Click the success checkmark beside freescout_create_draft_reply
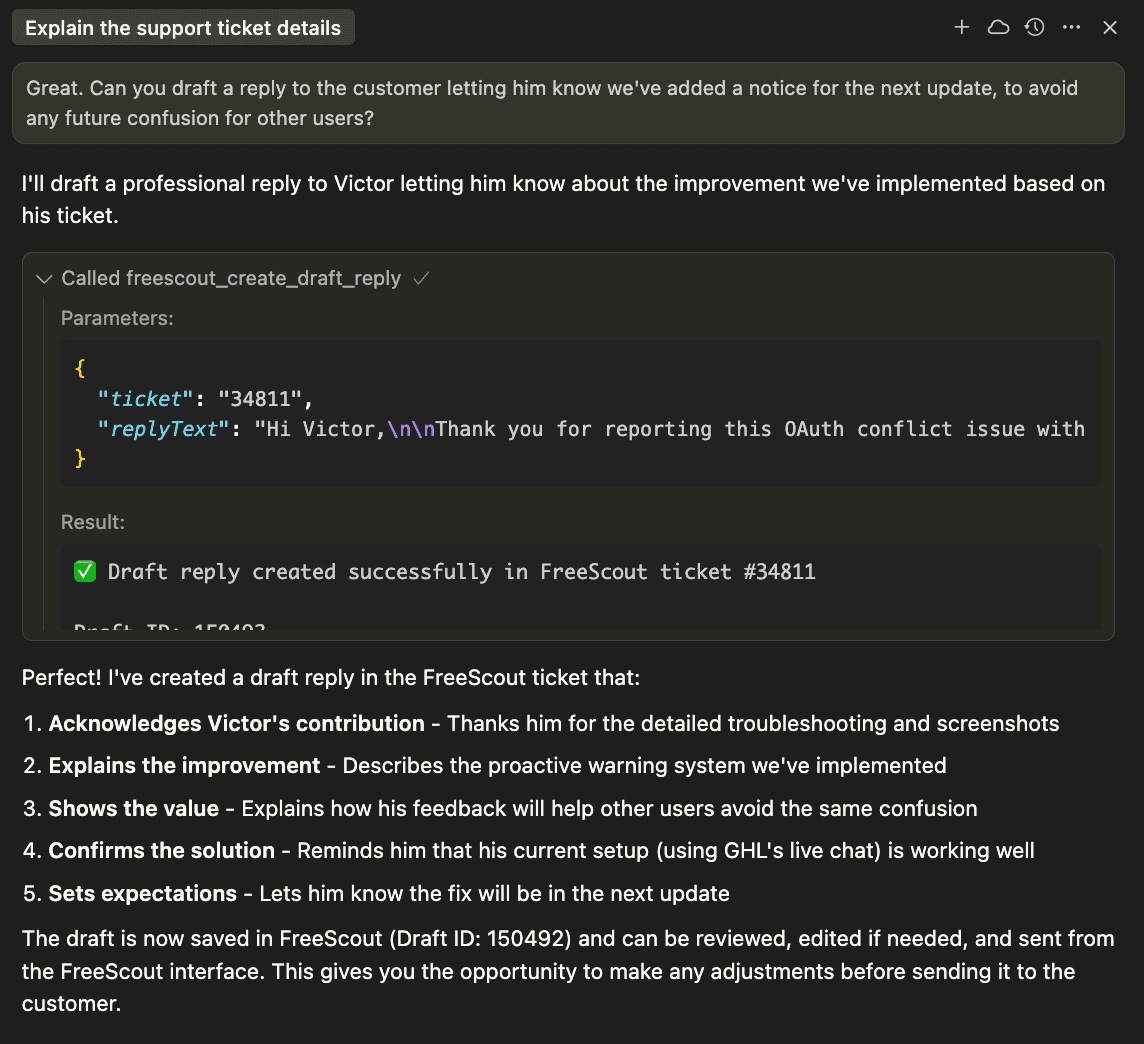Screen dimensions: 1144x1044 [x=419, y=278]
